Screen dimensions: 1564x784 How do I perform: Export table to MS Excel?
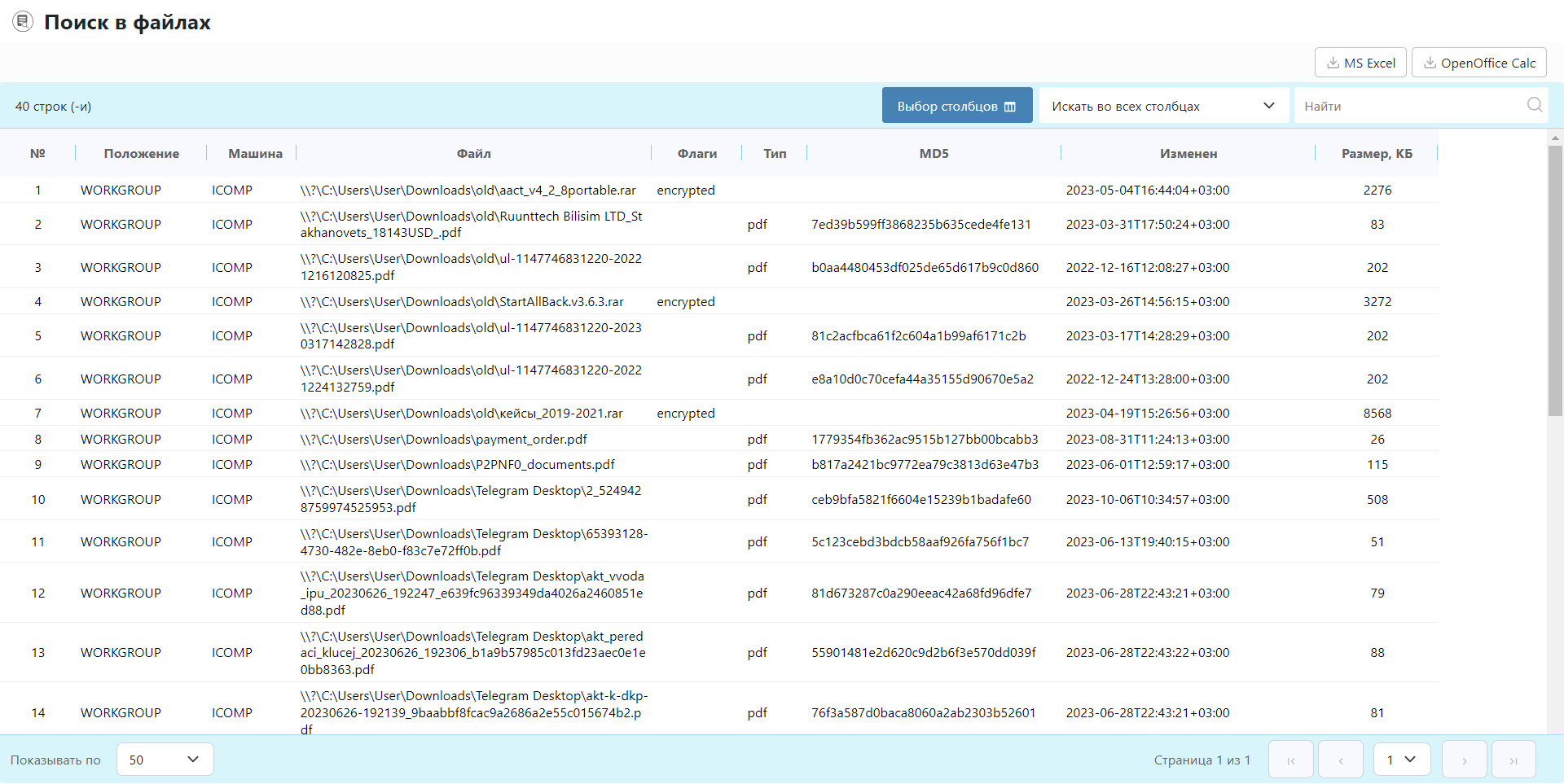1360,63
